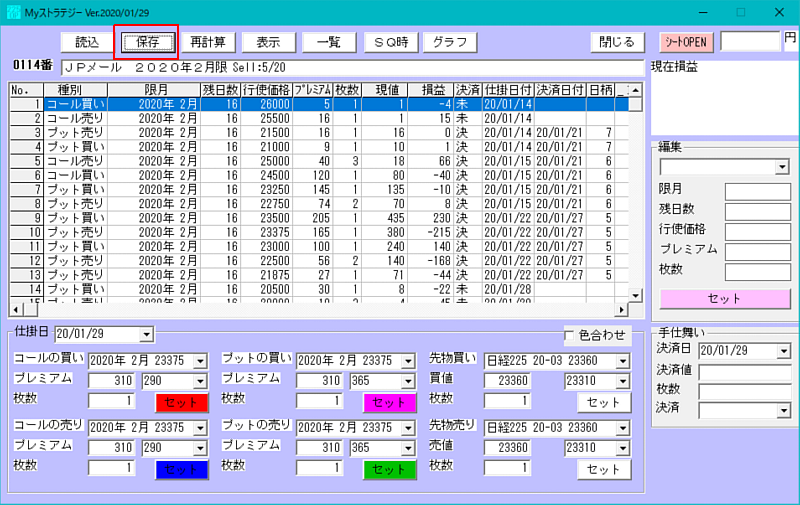Open the 編集 type dropdown
Viewport: 800px width, 505px height.
[x=782, y=167]
